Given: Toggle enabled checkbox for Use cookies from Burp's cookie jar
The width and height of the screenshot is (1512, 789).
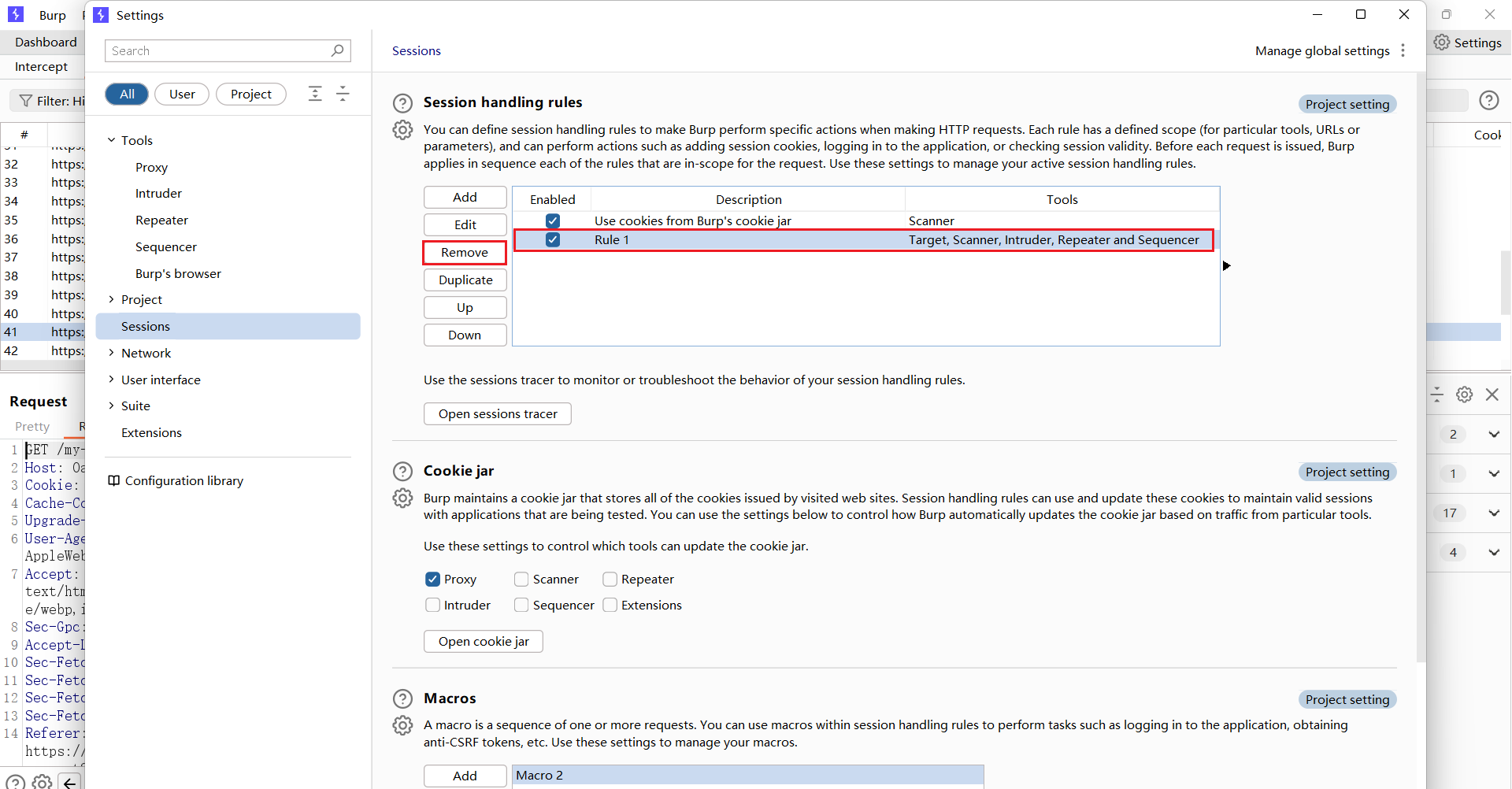Looking at the screenshot, I should click(x=553, y=221).
